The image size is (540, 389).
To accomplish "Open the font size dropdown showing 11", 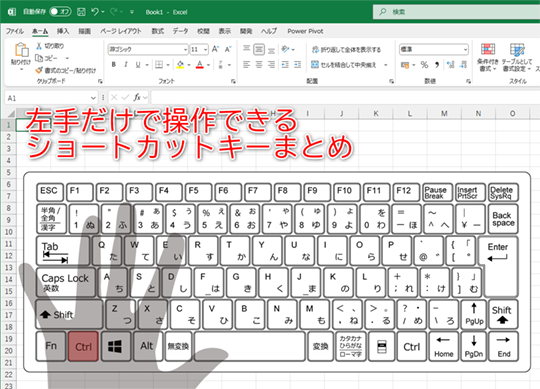I will coord(205,50).
